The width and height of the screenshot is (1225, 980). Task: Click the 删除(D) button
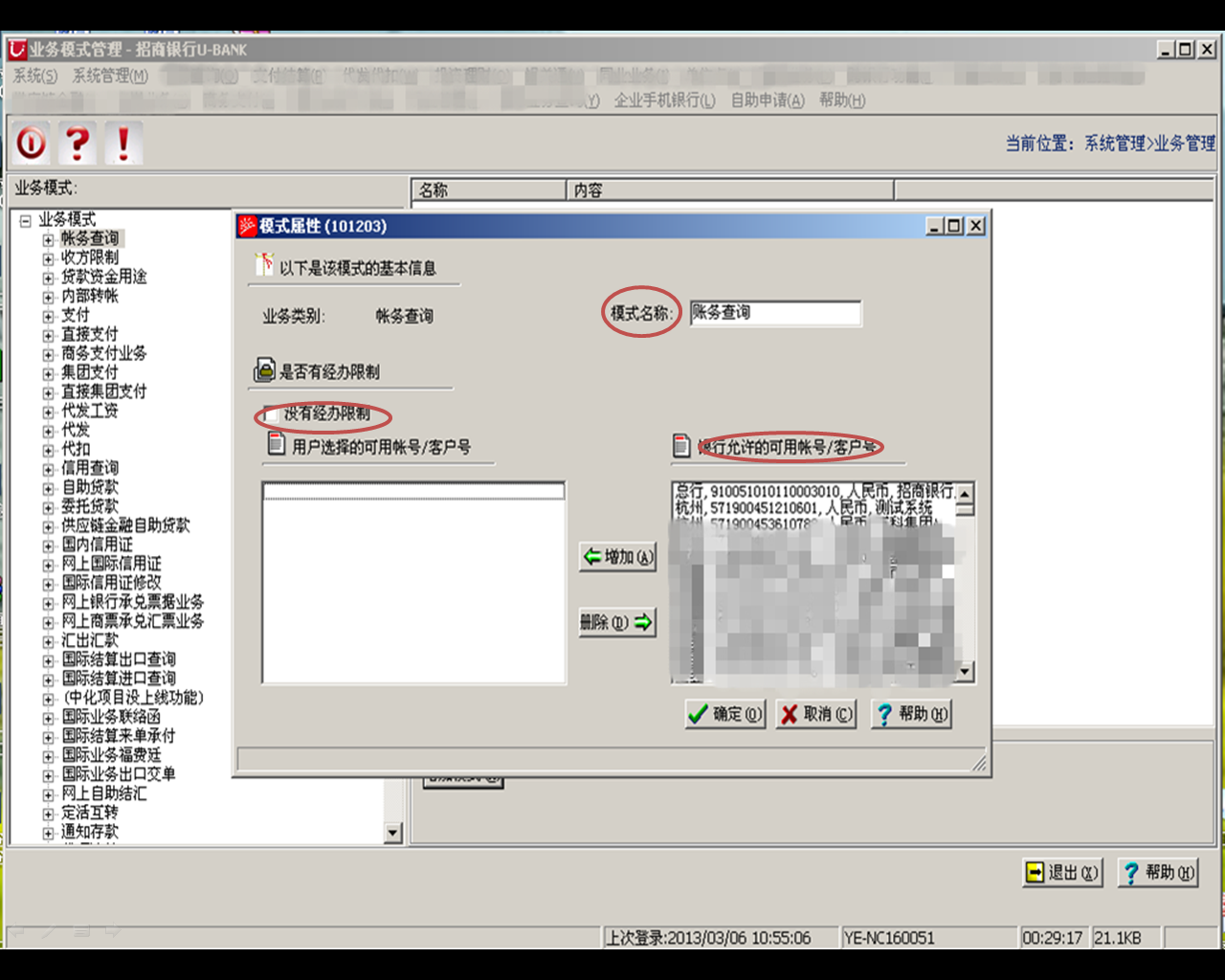tap(617, 622)
